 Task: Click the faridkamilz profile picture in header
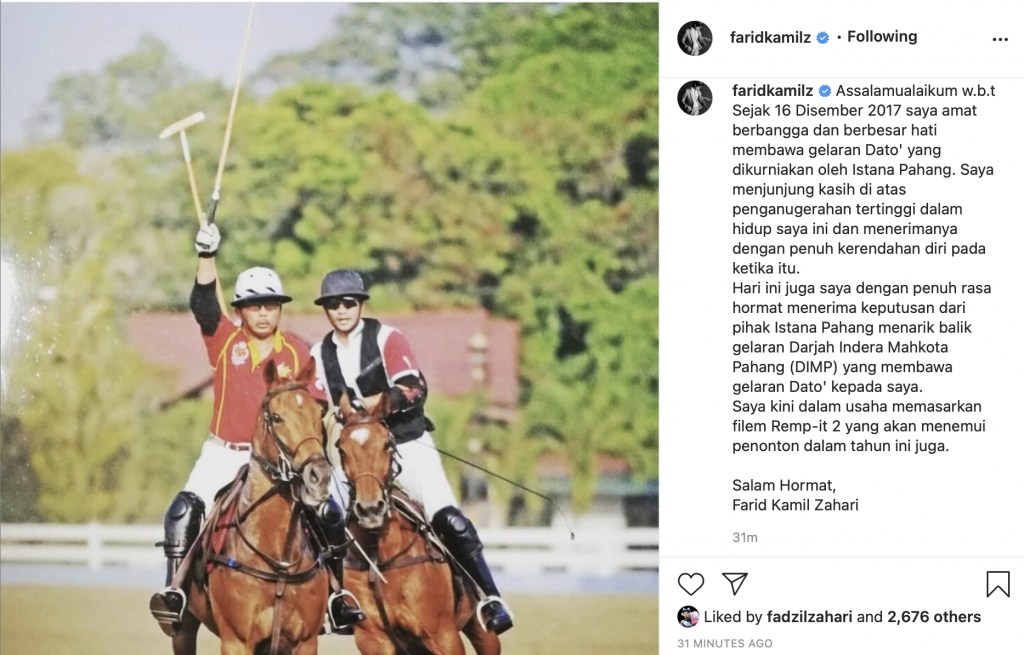coord(695,37)
